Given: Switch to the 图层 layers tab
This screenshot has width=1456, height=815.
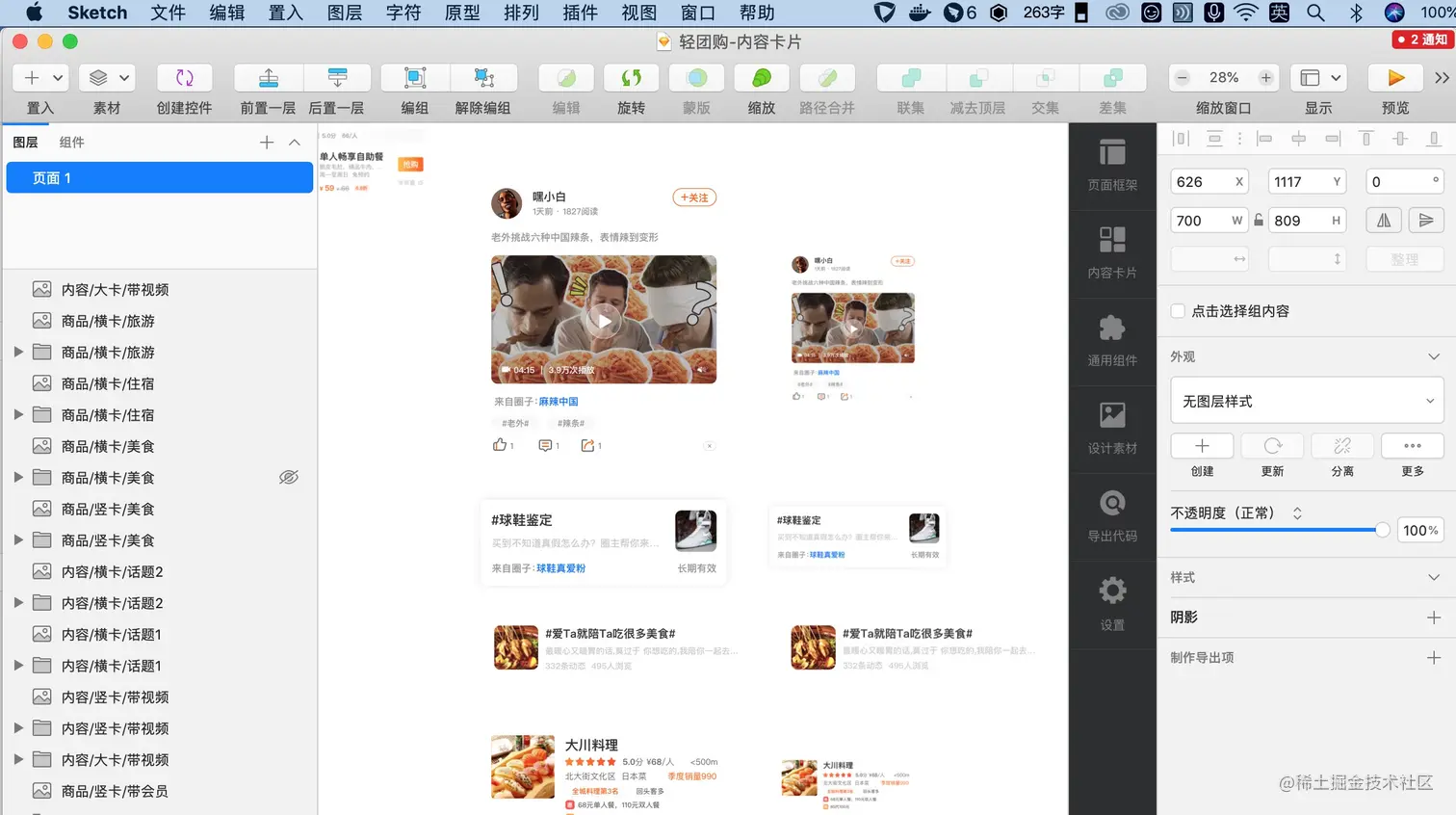Looking at the screenshot, I should point(26,143).
